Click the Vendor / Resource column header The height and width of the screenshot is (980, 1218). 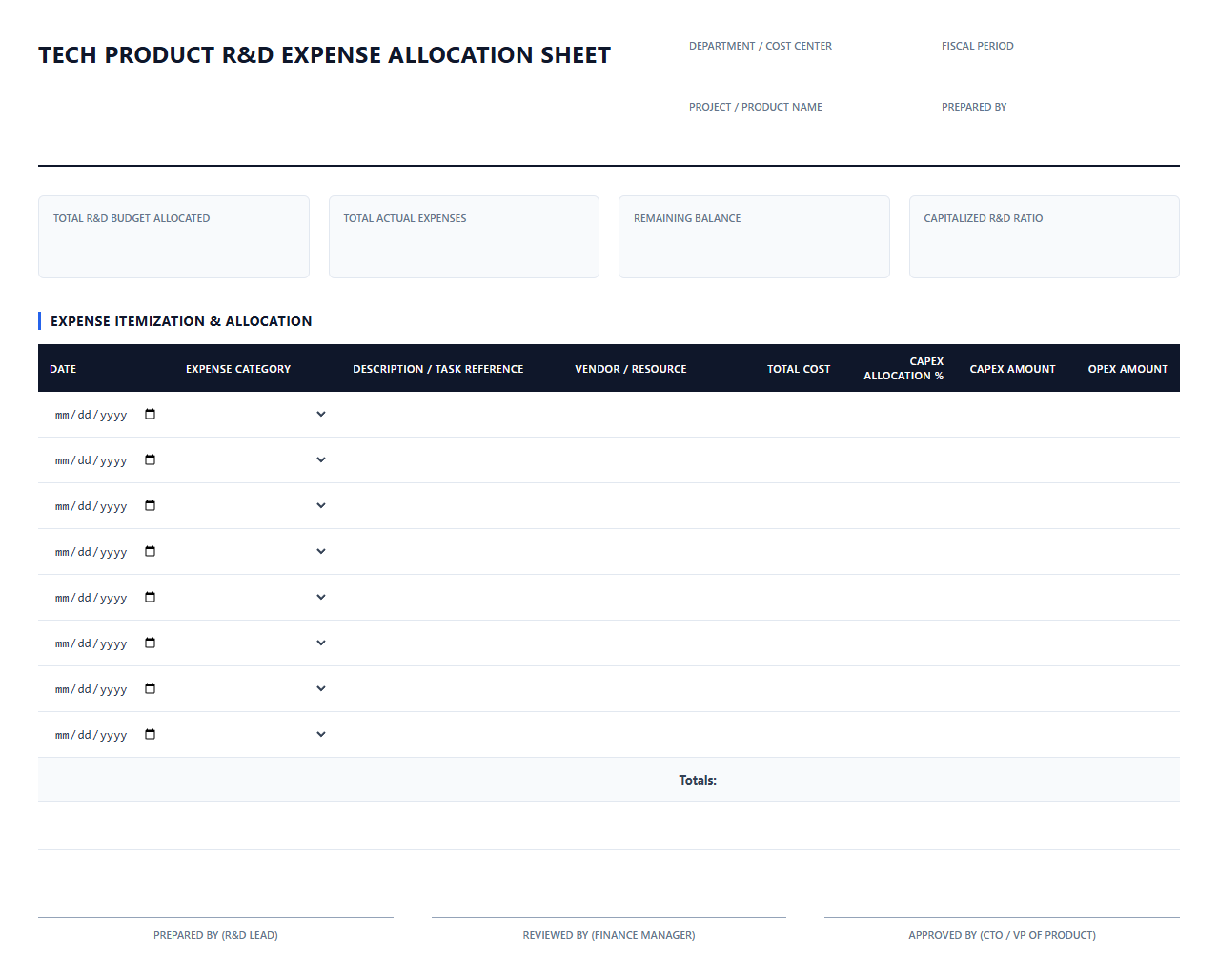(631, 369)
